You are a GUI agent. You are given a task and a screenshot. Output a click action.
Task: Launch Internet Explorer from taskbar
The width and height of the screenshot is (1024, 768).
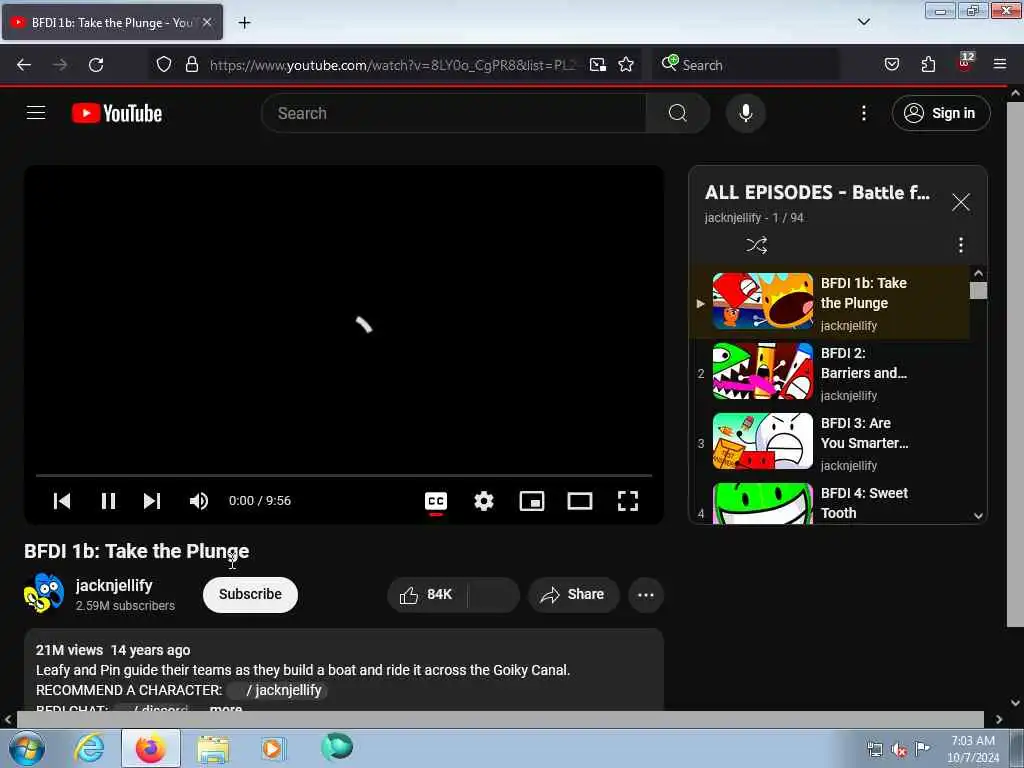tap(89, 748)
